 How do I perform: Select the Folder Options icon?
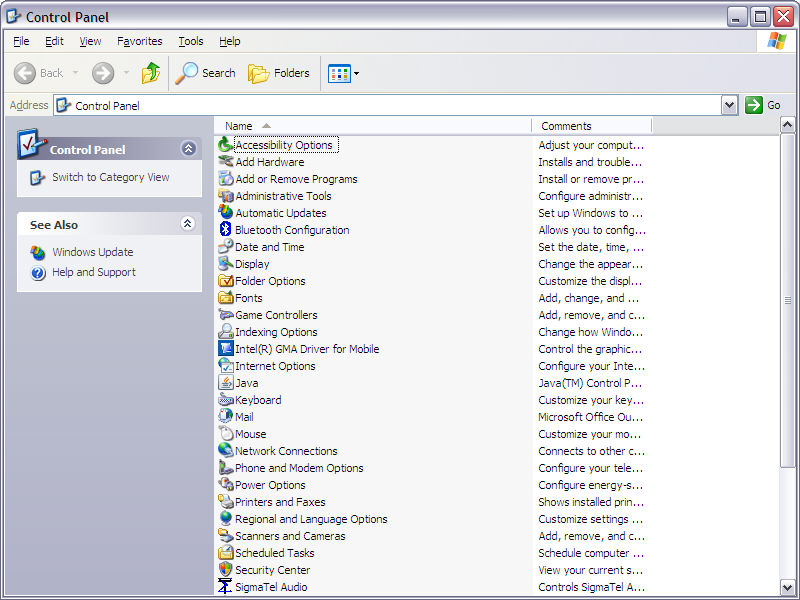226,281
